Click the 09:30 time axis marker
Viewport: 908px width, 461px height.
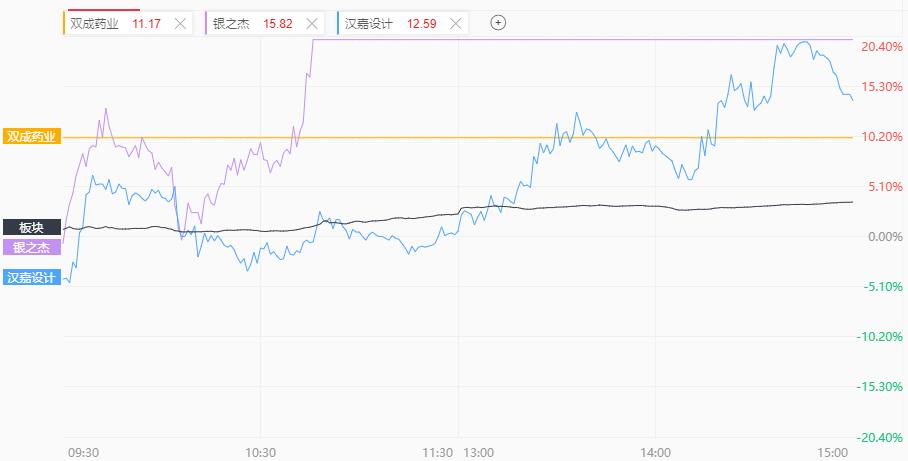coord(83,452)
